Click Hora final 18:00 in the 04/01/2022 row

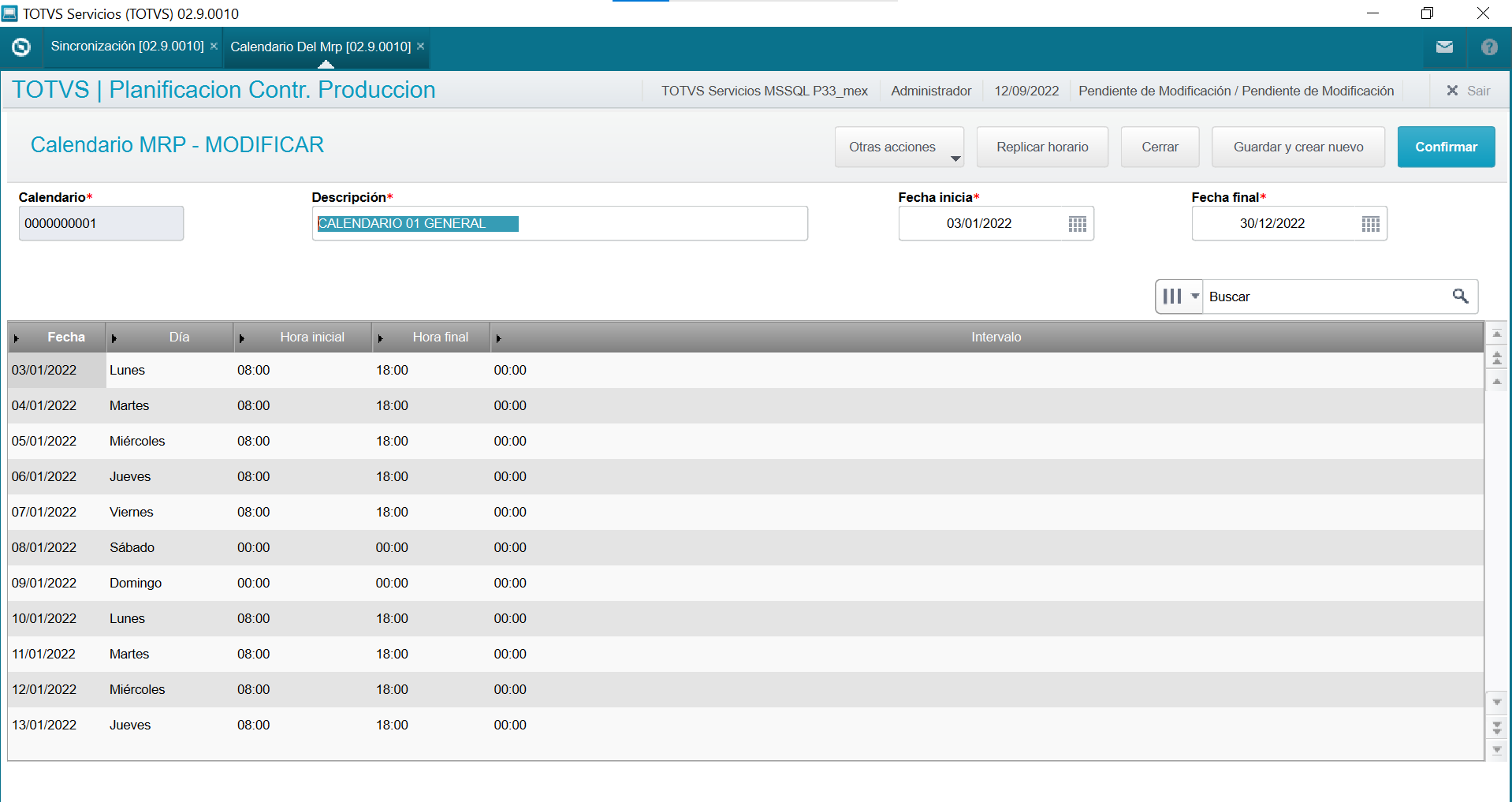(392, 406)
